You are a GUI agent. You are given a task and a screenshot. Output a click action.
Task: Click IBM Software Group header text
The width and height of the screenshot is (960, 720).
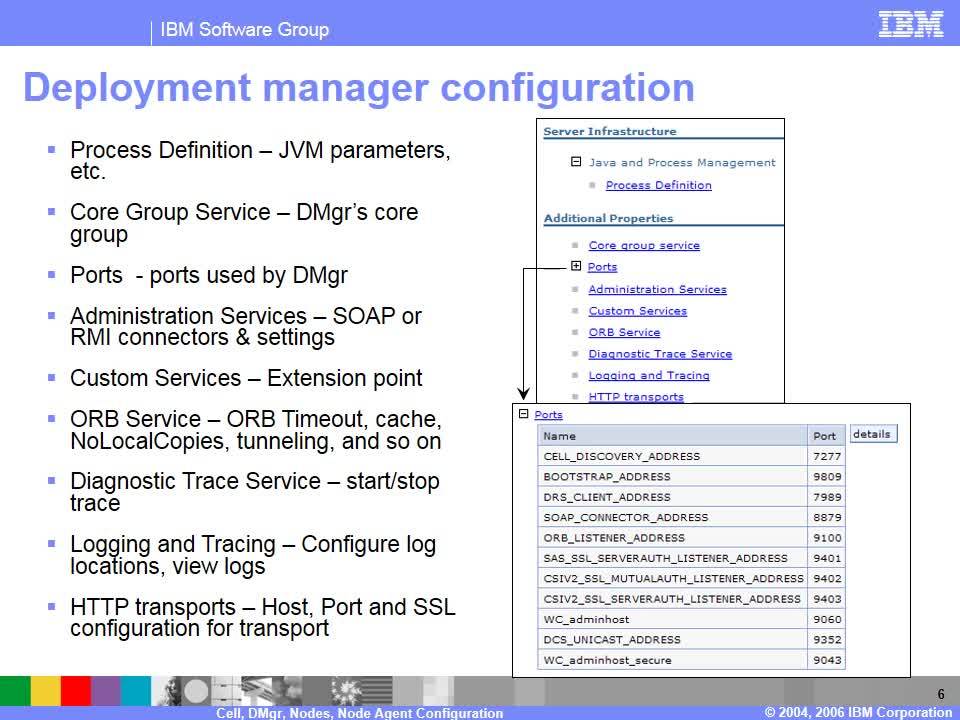[244, 29]
